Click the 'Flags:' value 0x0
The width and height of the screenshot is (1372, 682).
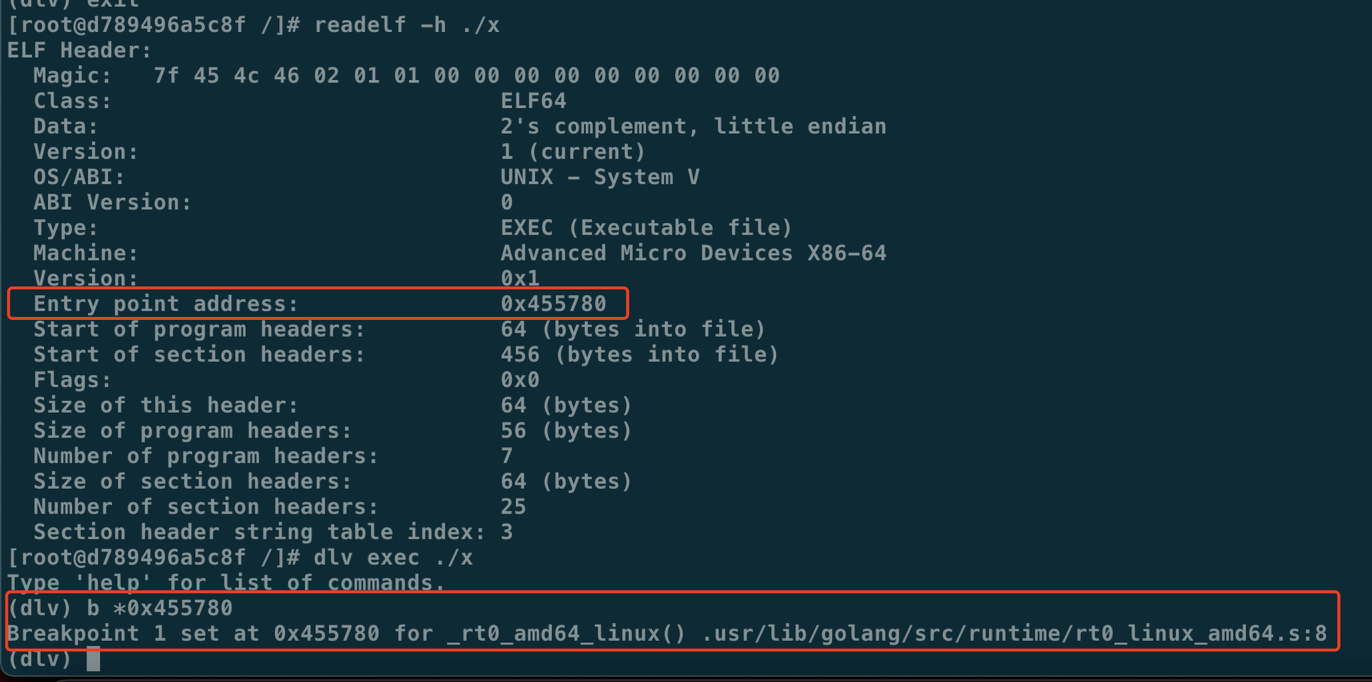[x=520, y=380]
